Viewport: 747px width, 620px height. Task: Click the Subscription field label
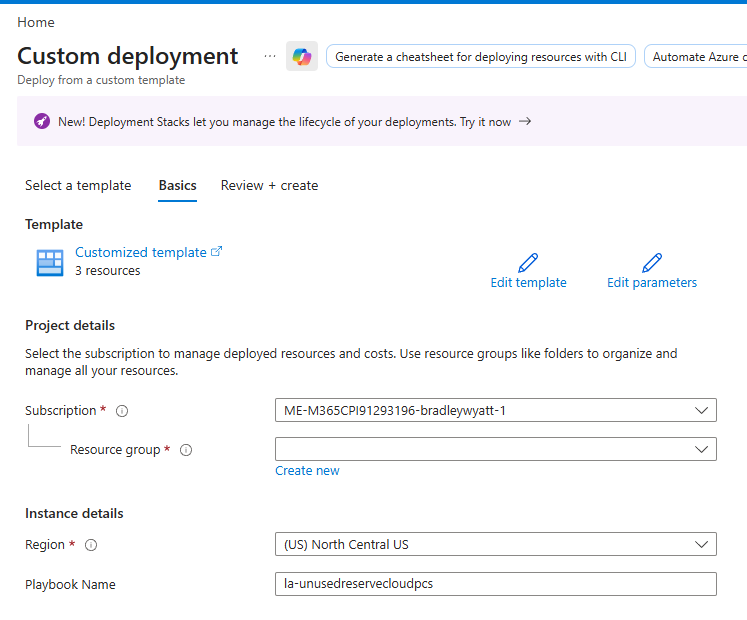click(61, 411)
